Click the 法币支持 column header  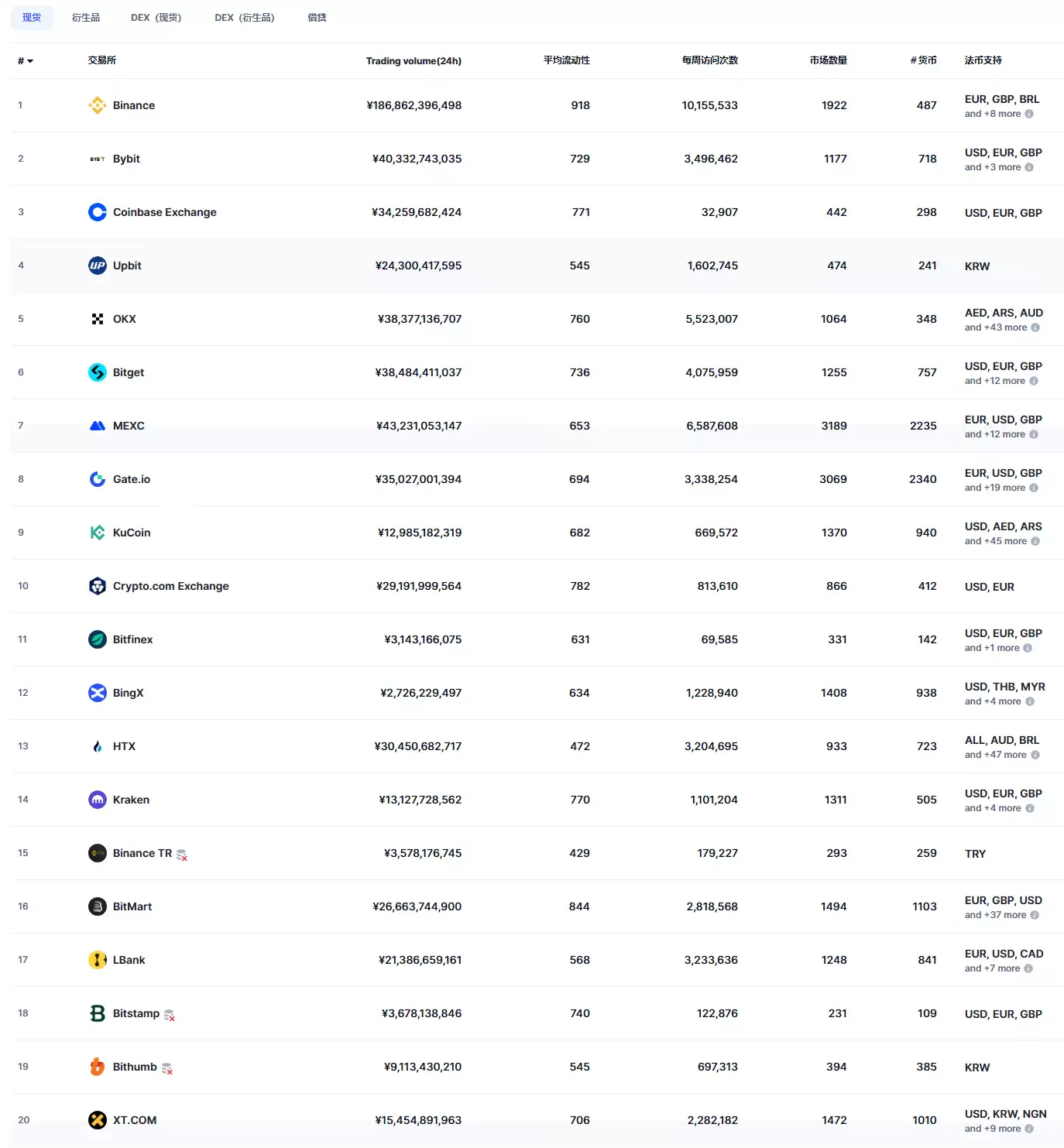point(983,60)
